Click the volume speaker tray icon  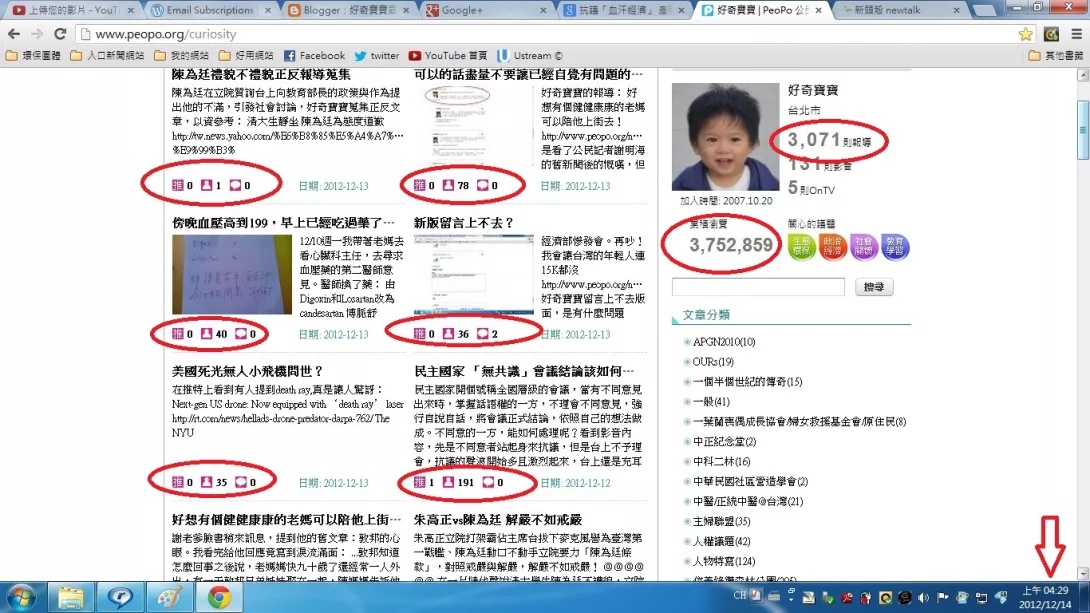tap(923, 597)
